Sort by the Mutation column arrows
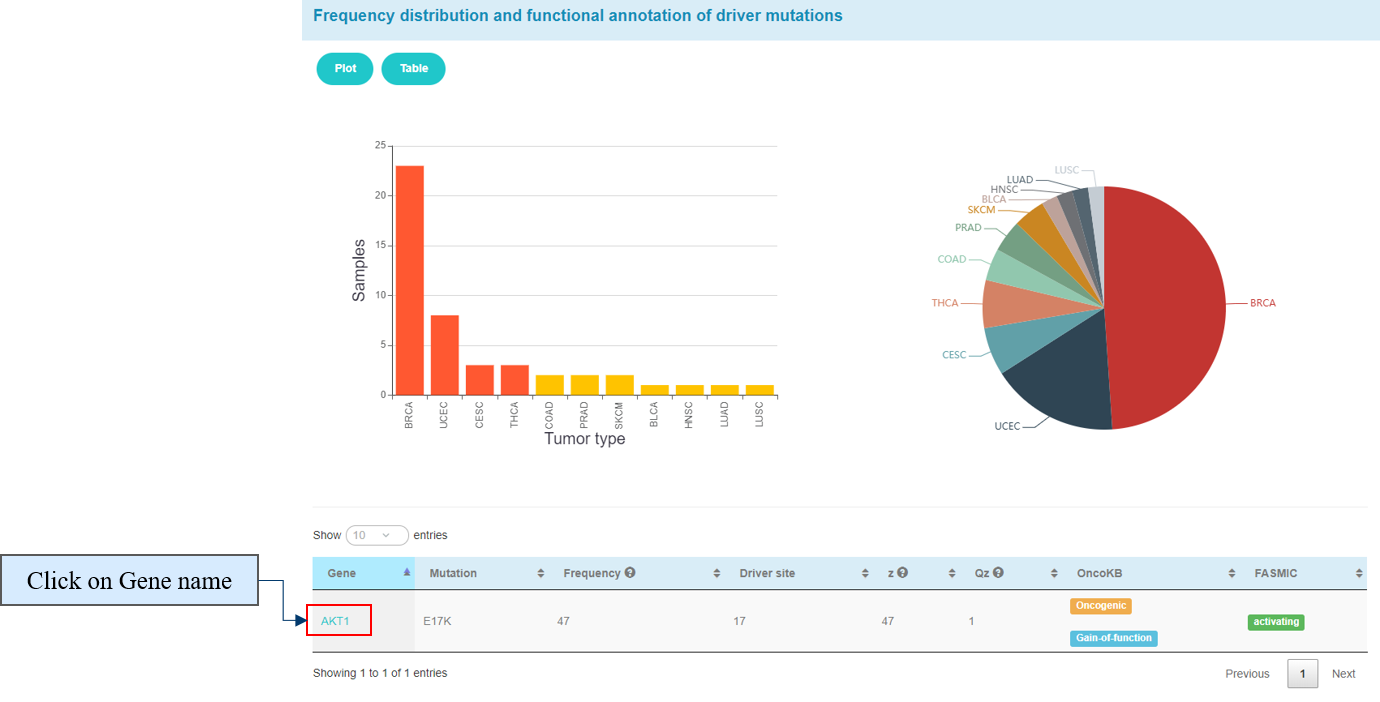The height and width of the screenshot is (702, 1380). coord(540,574)
